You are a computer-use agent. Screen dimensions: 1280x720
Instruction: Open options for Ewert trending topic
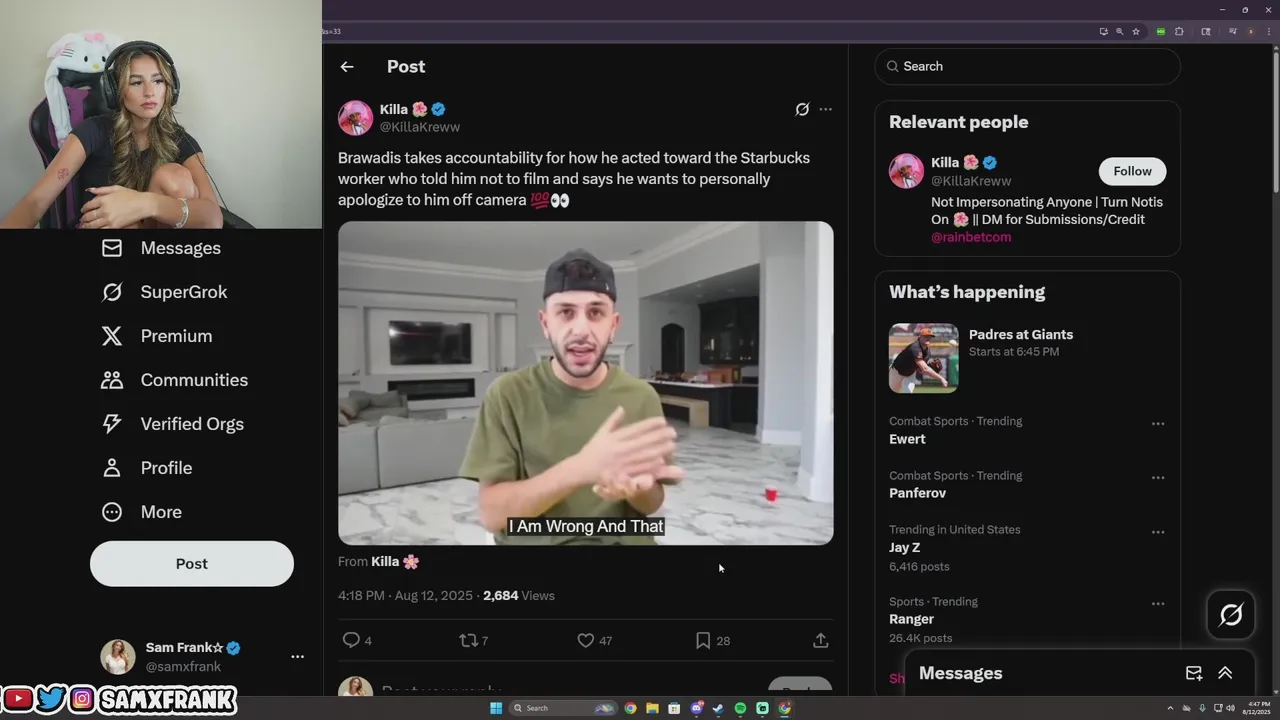tap(1158, 424)
